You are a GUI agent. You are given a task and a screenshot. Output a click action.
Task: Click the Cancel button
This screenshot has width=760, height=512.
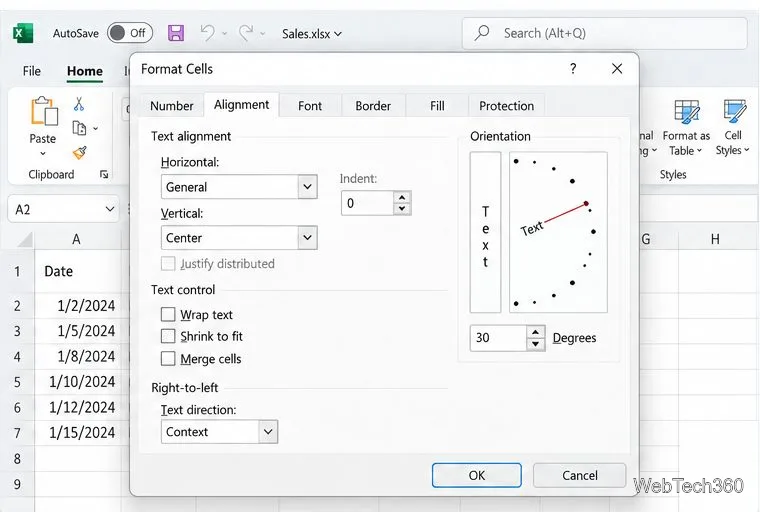tap(580, 475)
